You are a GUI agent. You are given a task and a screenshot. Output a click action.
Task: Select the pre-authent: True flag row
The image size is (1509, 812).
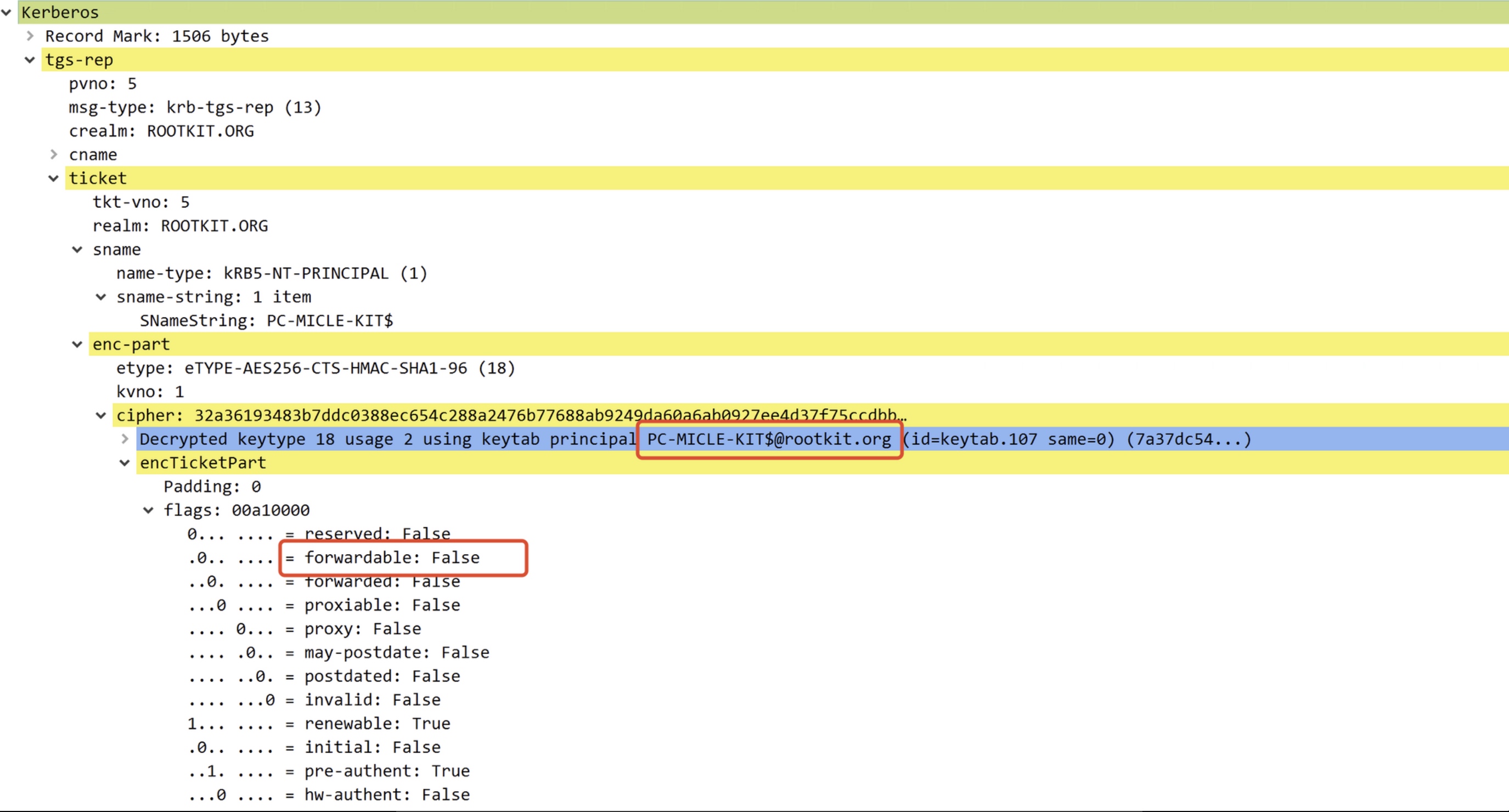pyautogui.click(x=386, y=771)
